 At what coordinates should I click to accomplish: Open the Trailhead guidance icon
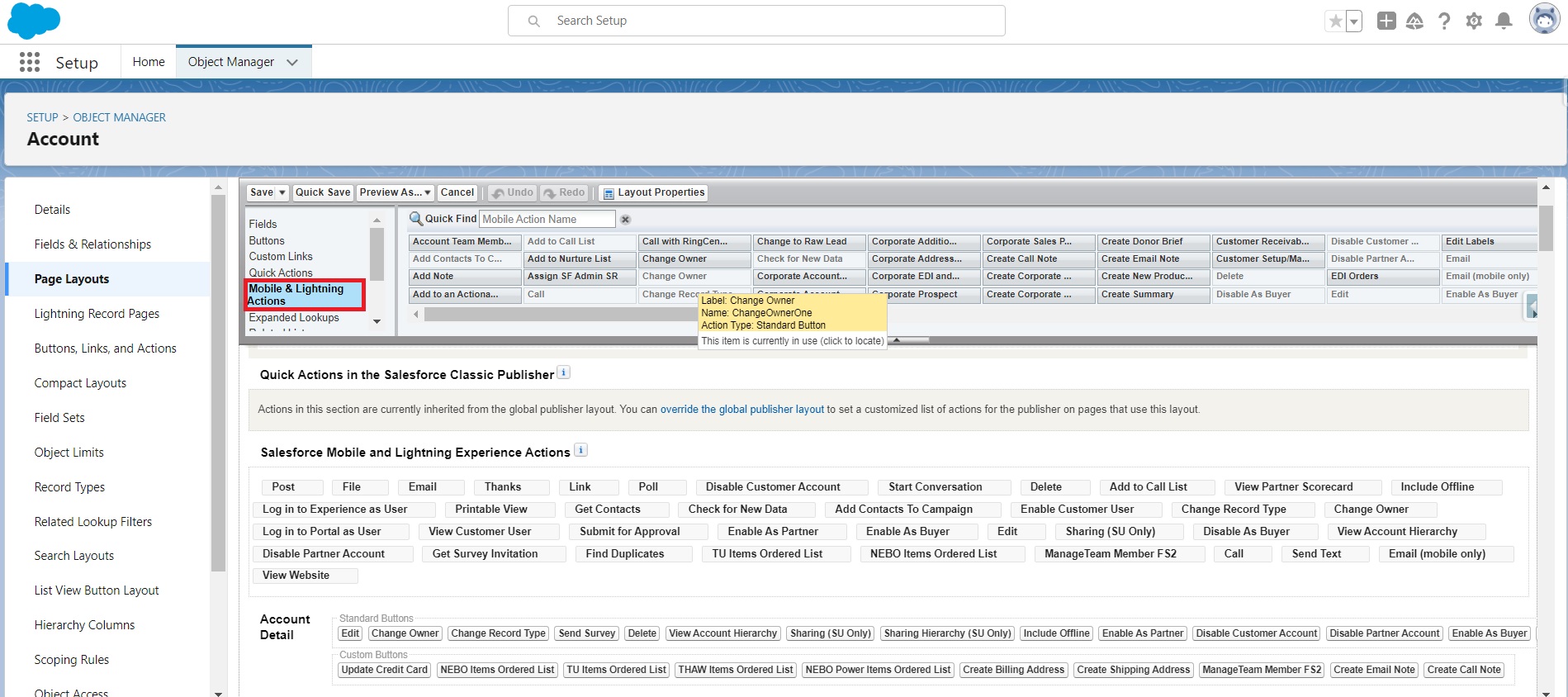(x=1414, y=21)
